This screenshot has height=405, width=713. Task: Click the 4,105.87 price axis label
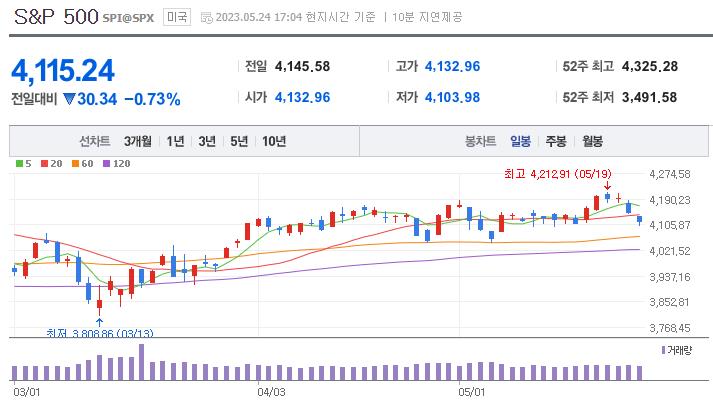coord(670,225)
